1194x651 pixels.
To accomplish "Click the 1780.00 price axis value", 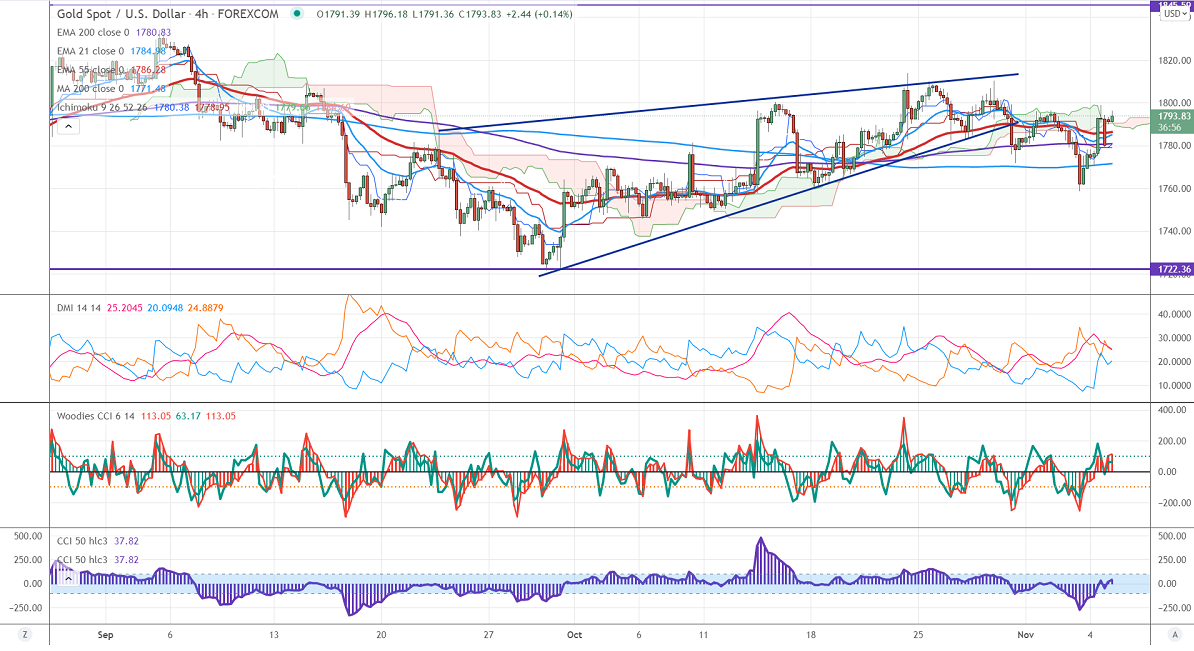I will pyautogui.click(x=1175, y=145).
